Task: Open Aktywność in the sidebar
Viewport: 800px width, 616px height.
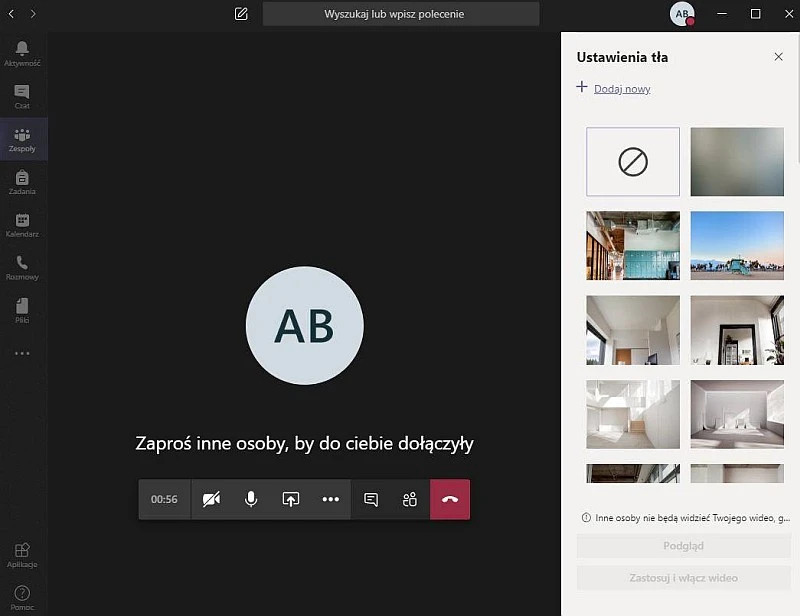Action: tap(22, 53)
